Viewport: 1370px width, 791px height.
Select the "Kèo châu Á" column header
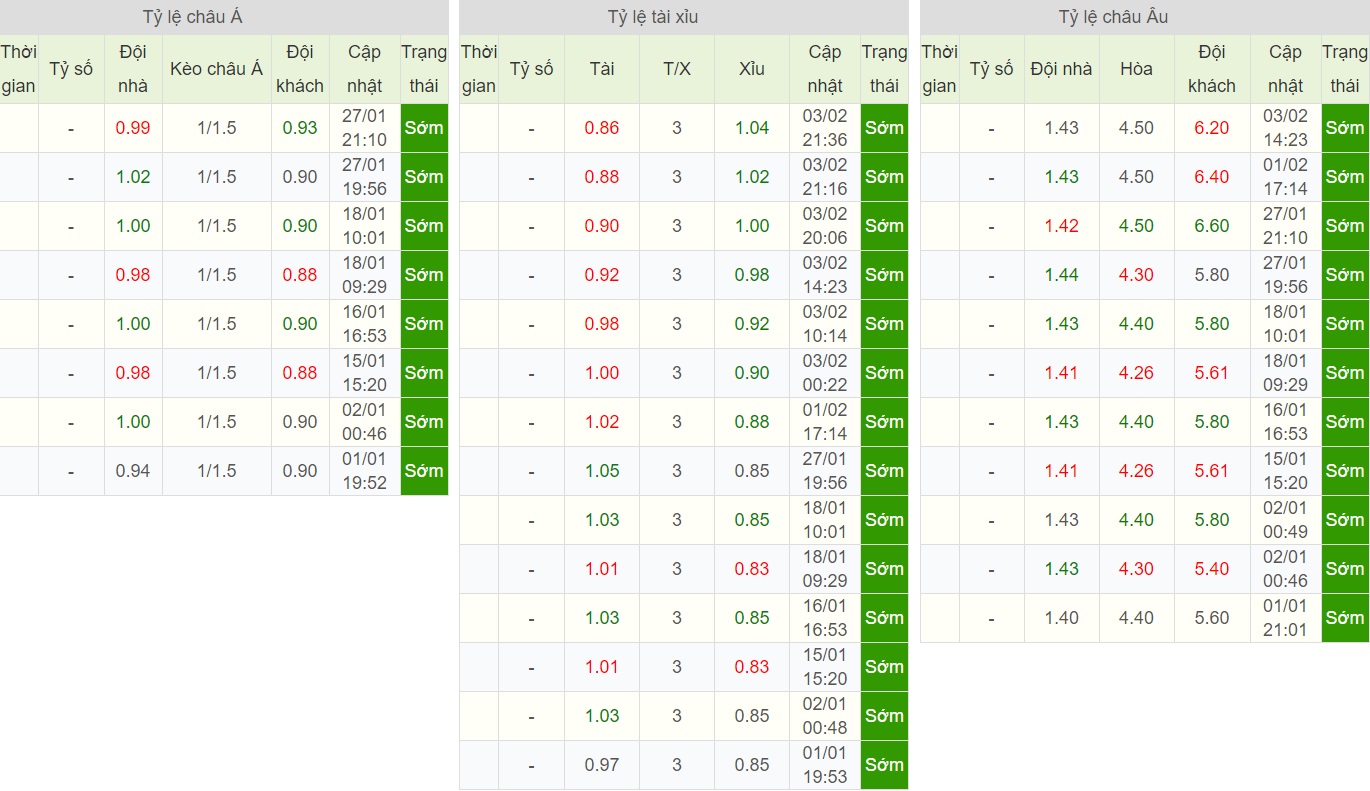[216, 69]
